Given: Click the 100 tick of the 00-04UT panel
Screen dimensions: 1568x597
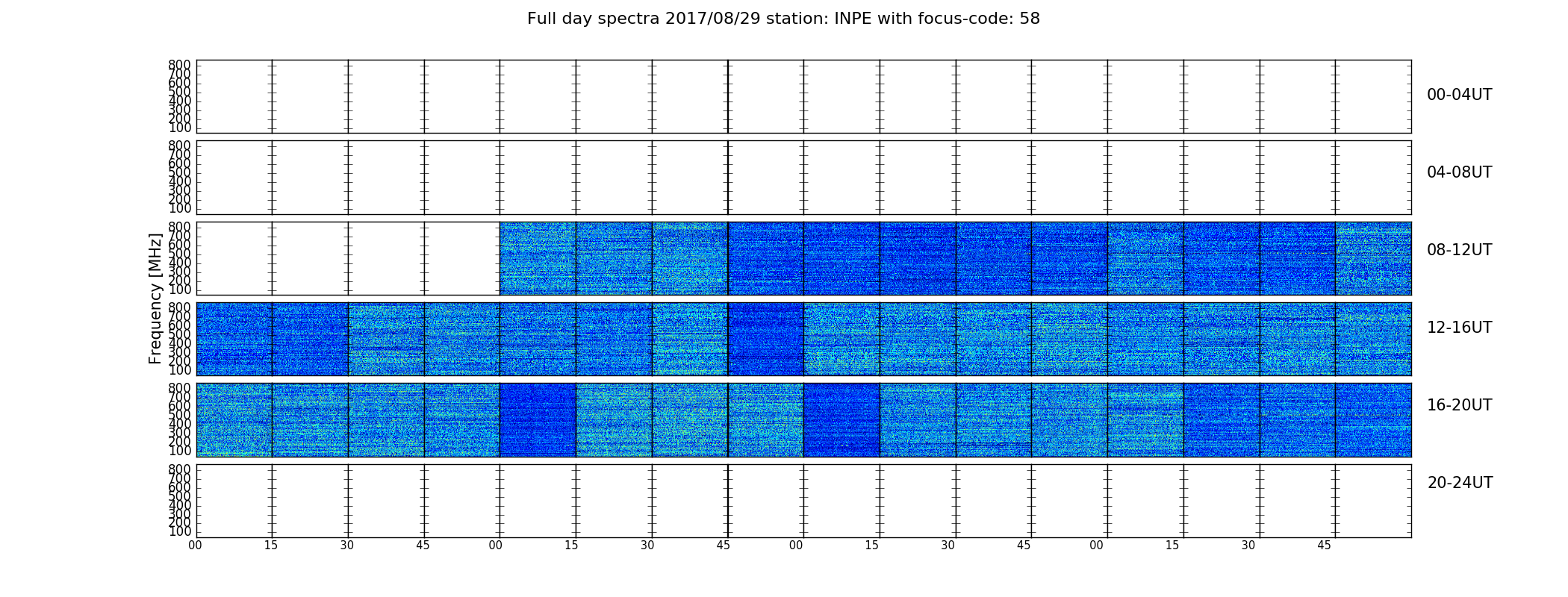Looking at the screenshot, I should (180, 128).
